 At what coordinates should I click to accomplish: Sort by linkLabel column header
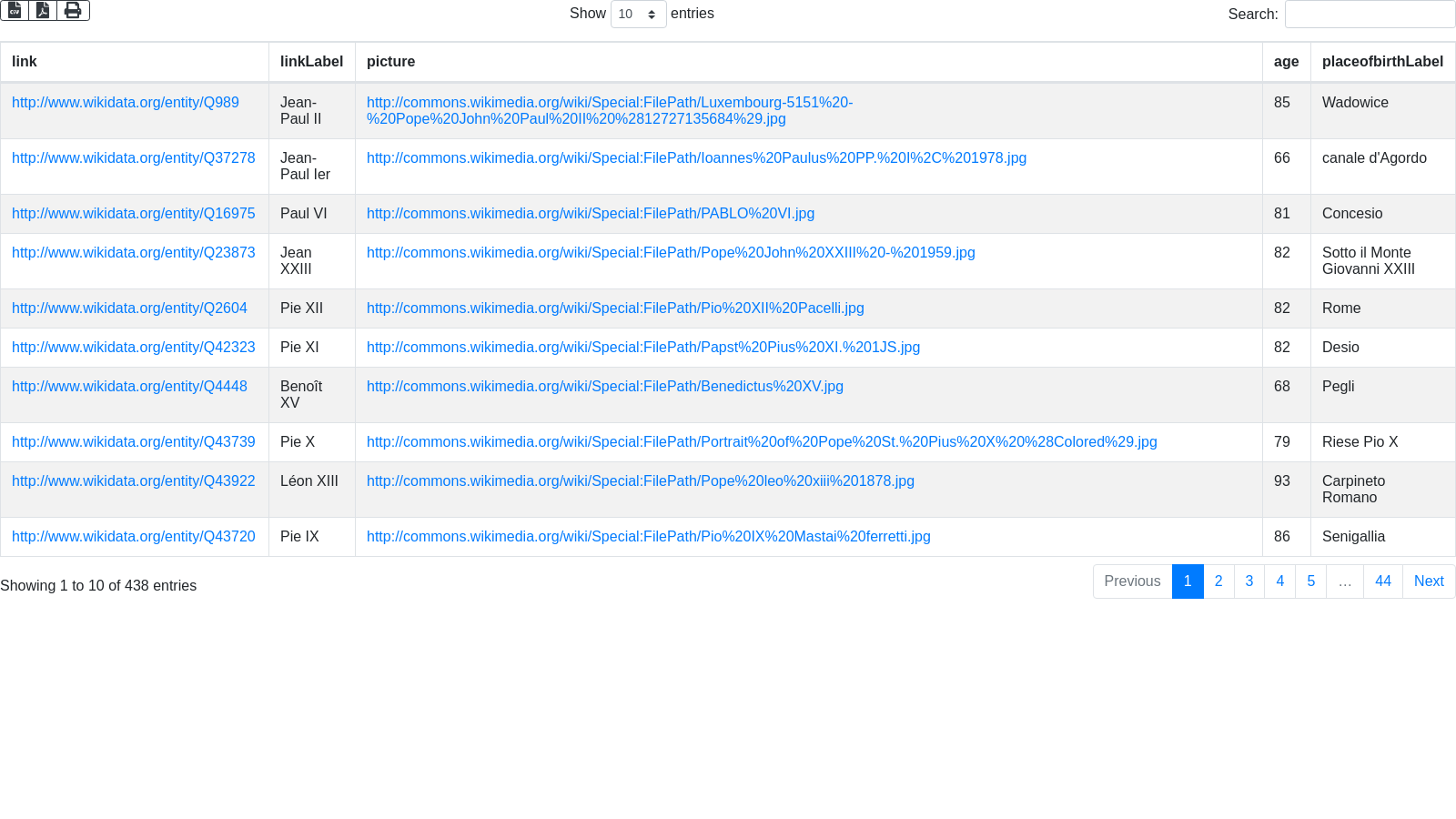coord(311,62)
